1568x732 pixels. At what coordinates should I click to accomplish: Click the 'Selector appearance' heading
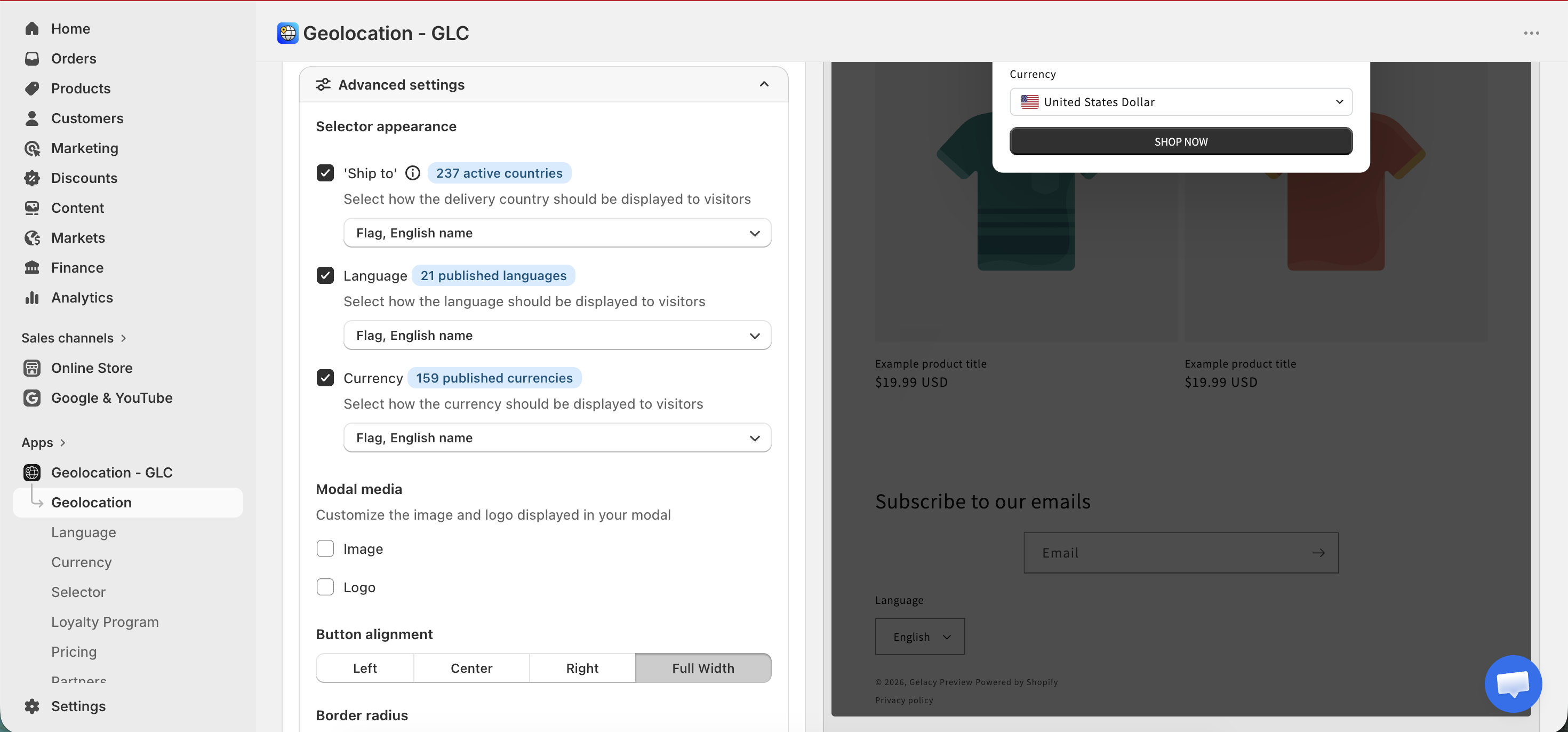(x=386, y=126)
